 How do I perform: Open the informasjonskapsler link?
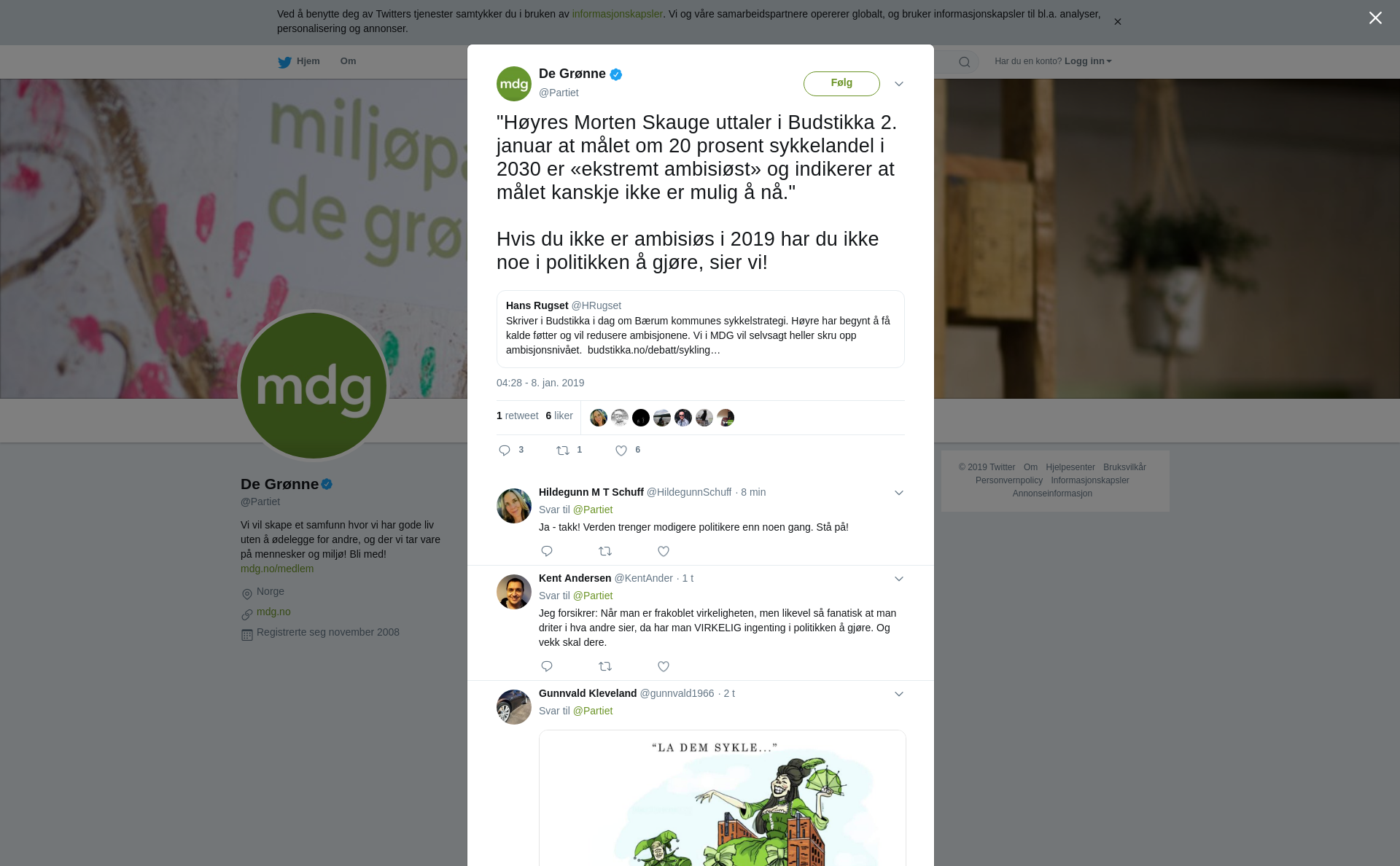(x=617, y=14)
